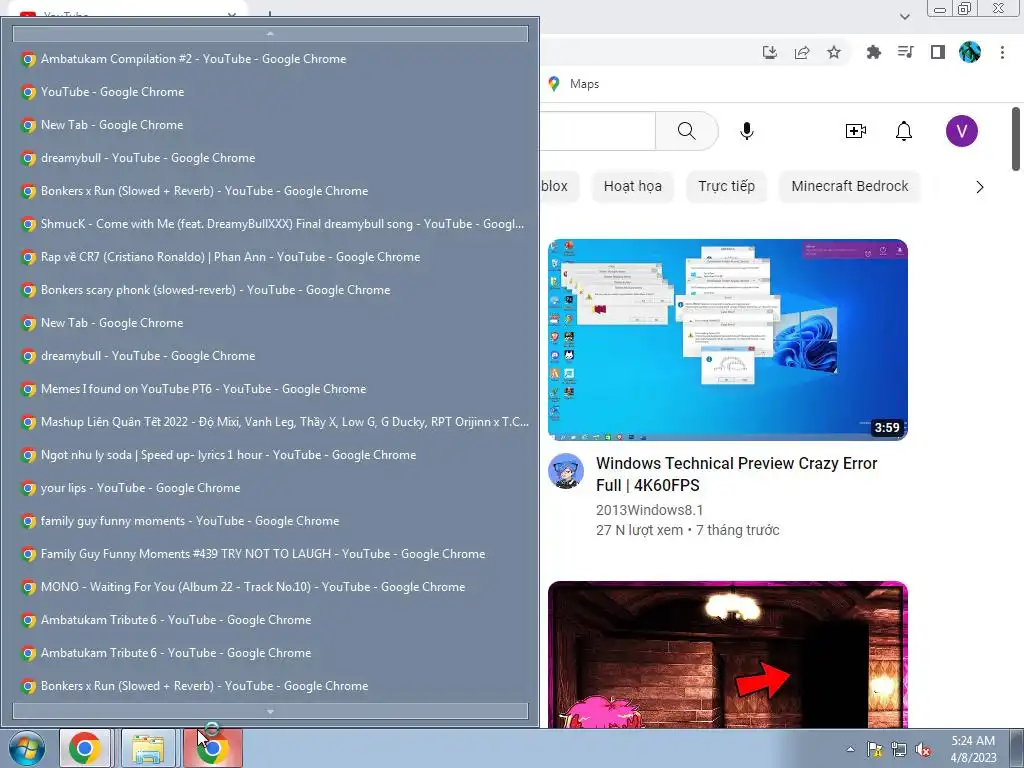Open Chrome extensions puzzle icon
The height and width of the screenshot is (768, 1024).
coord(873,52)
